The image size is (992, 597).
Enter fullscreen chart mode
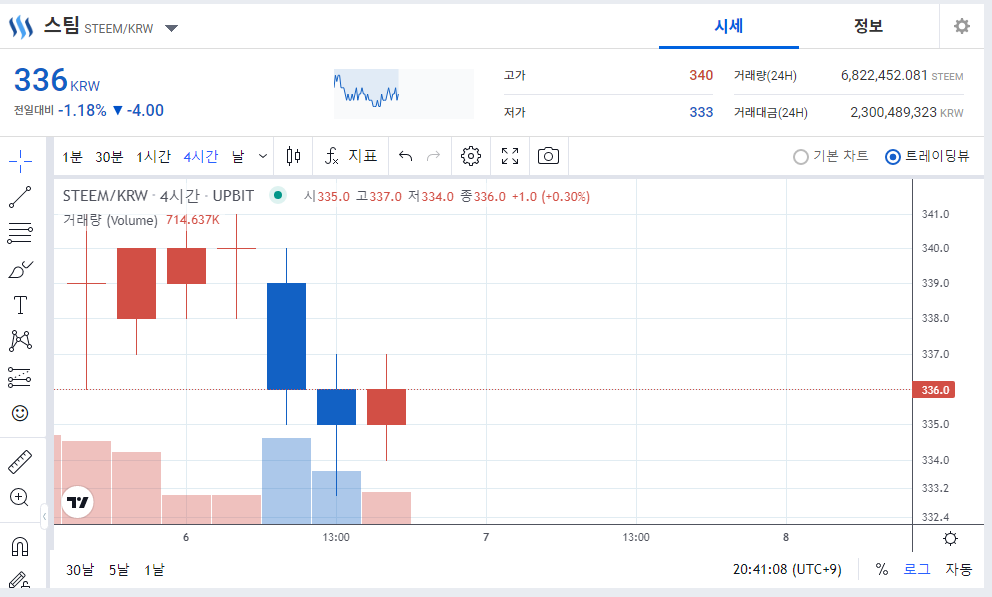click(510, 156)
